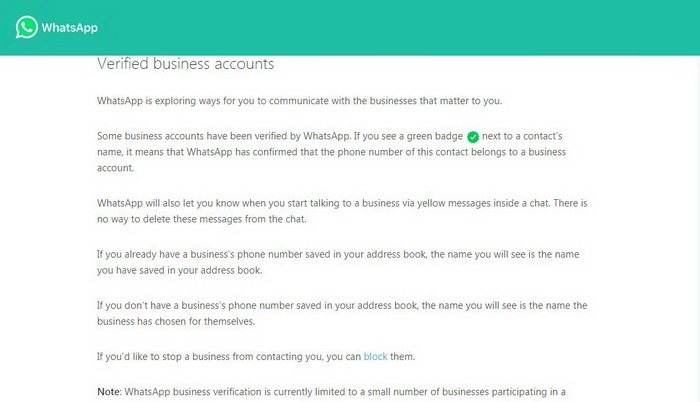Image resolution: width=700 pixels, height=402 pixels.
Task: Click the text 'business has chosen for themselves.'
Action: click(x=176, y=322)
